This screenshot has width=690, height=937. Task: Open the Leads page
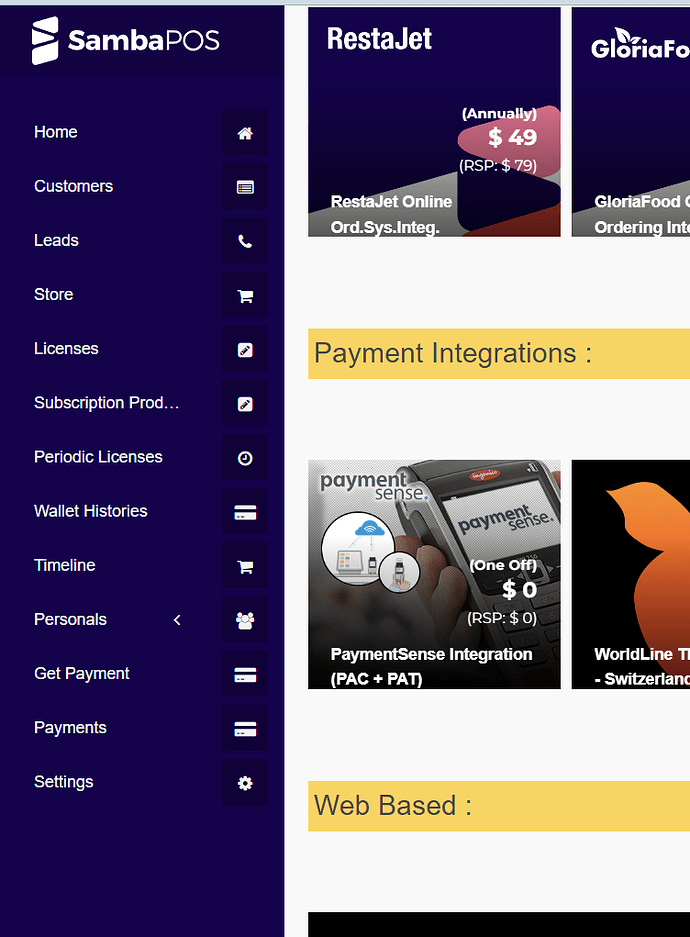click(56, 240)
